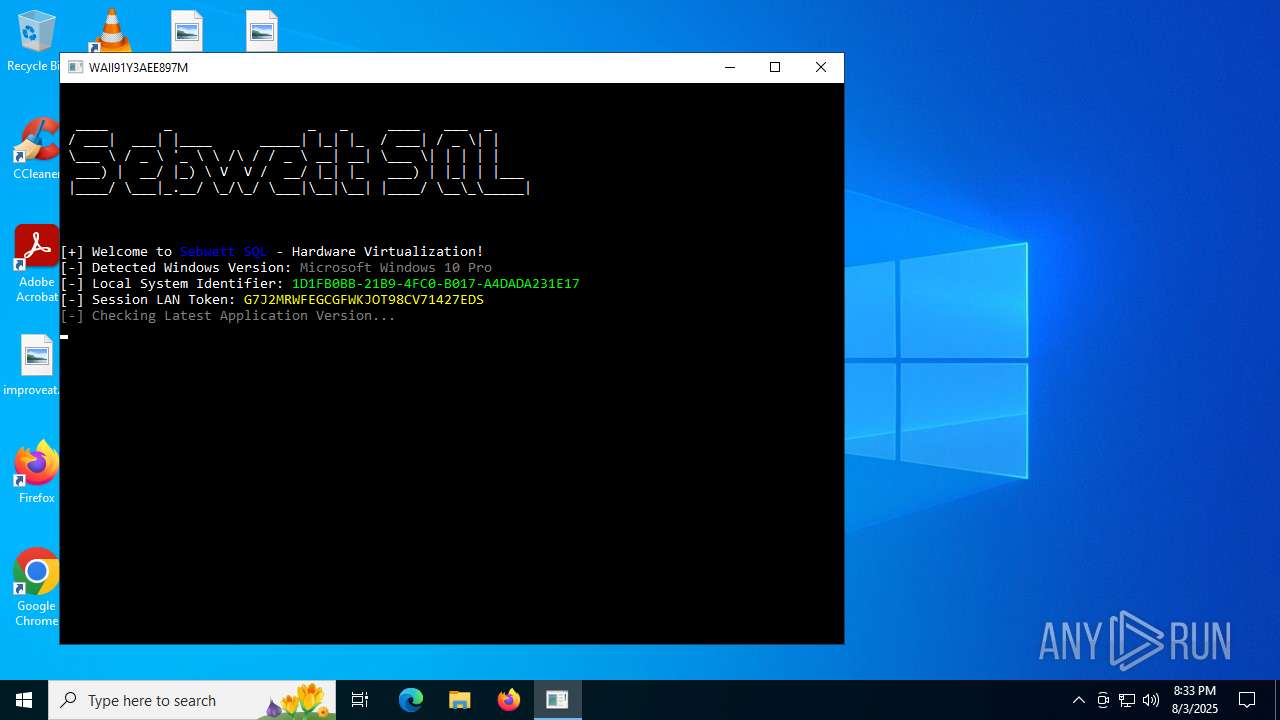This screenshot has height=720, width=1280.
Task: Open the network status tray icon
Action: [x=1127, y=700]
